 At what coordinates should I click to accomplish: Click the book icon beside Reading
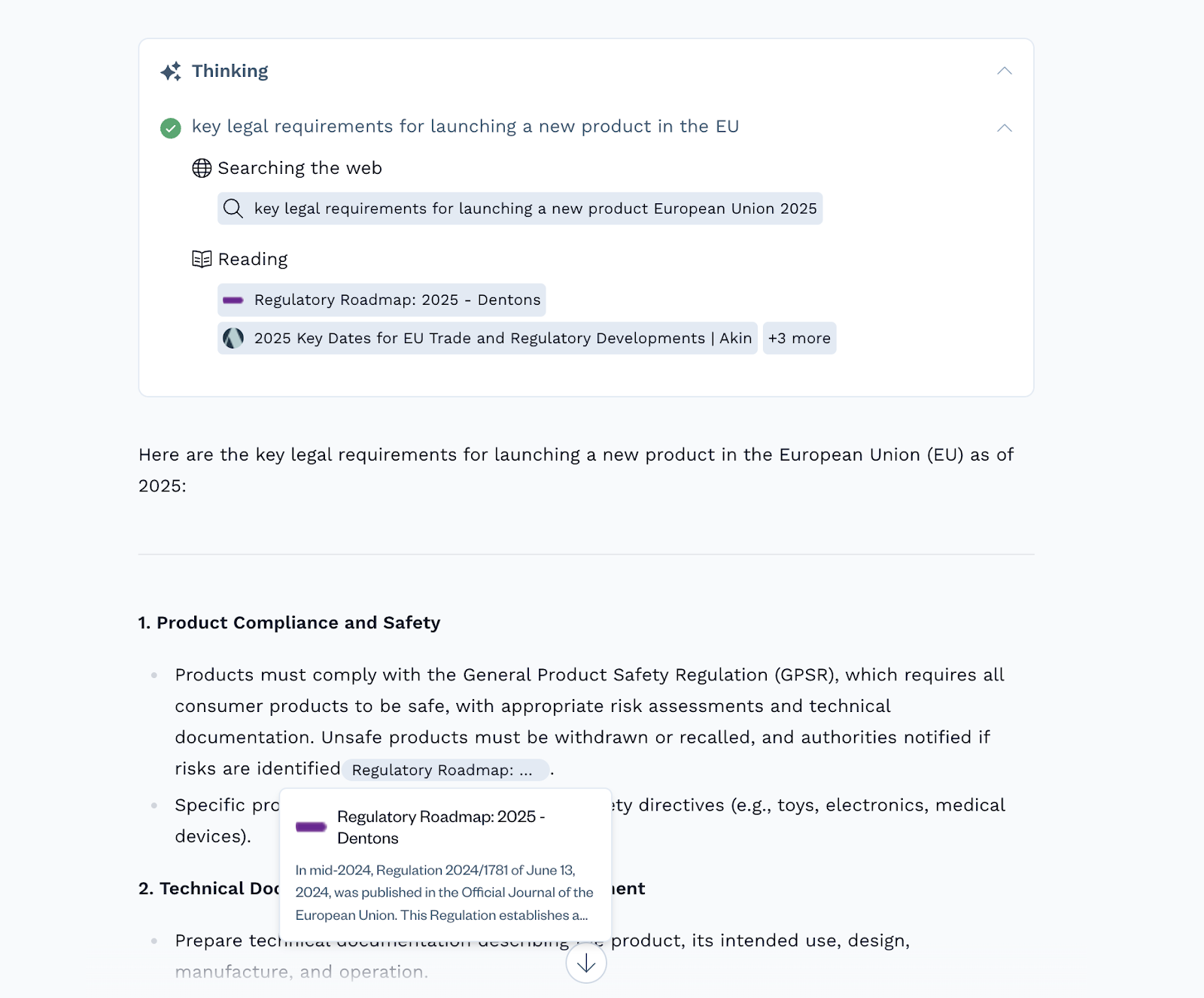(x=202, y=260)
